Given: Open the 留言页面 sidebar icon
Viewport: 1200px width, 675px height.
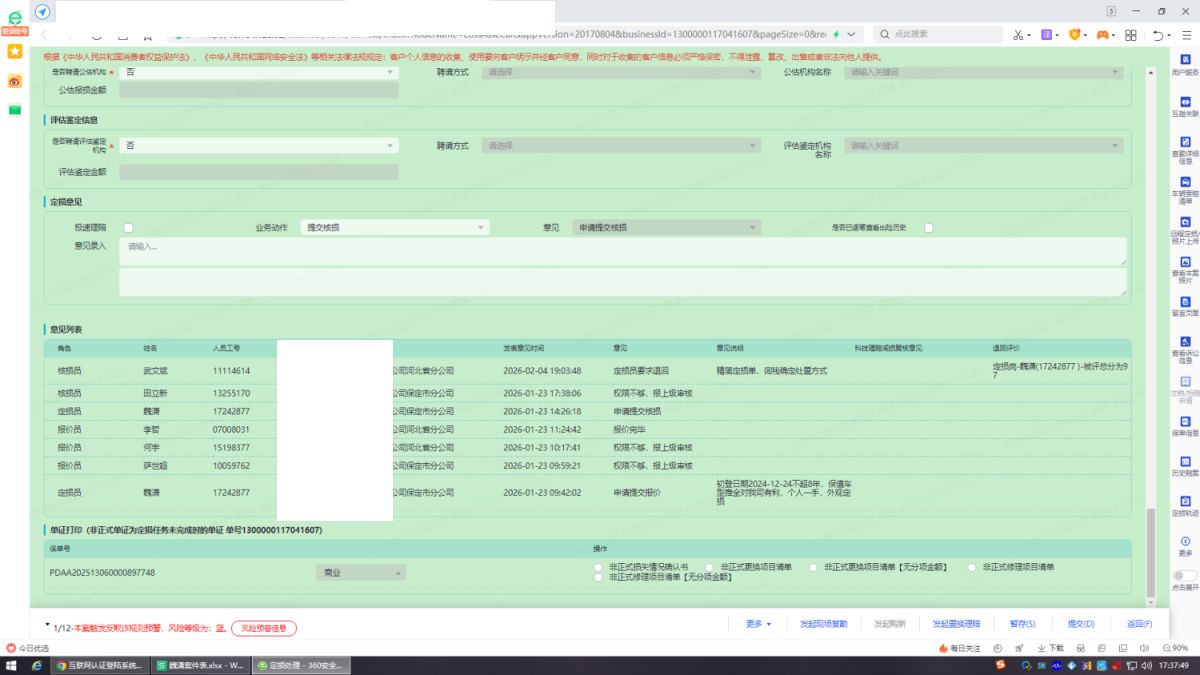Looking at the screenshot, I should pyautogui.click(x=1185, y=303).
